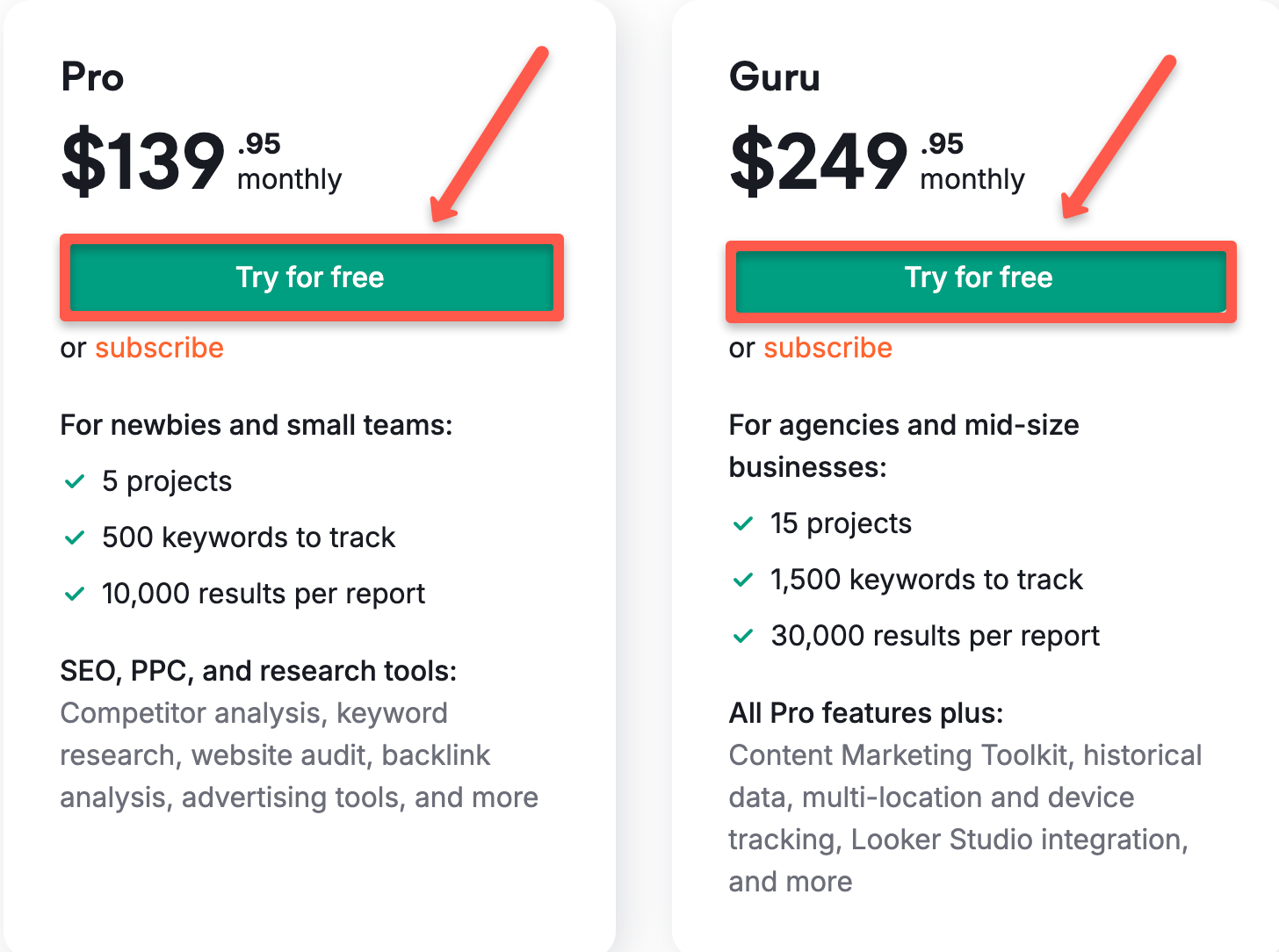Click the All Pro features plus text
This screenshot has height=952, width=1279.
point(865,713)
